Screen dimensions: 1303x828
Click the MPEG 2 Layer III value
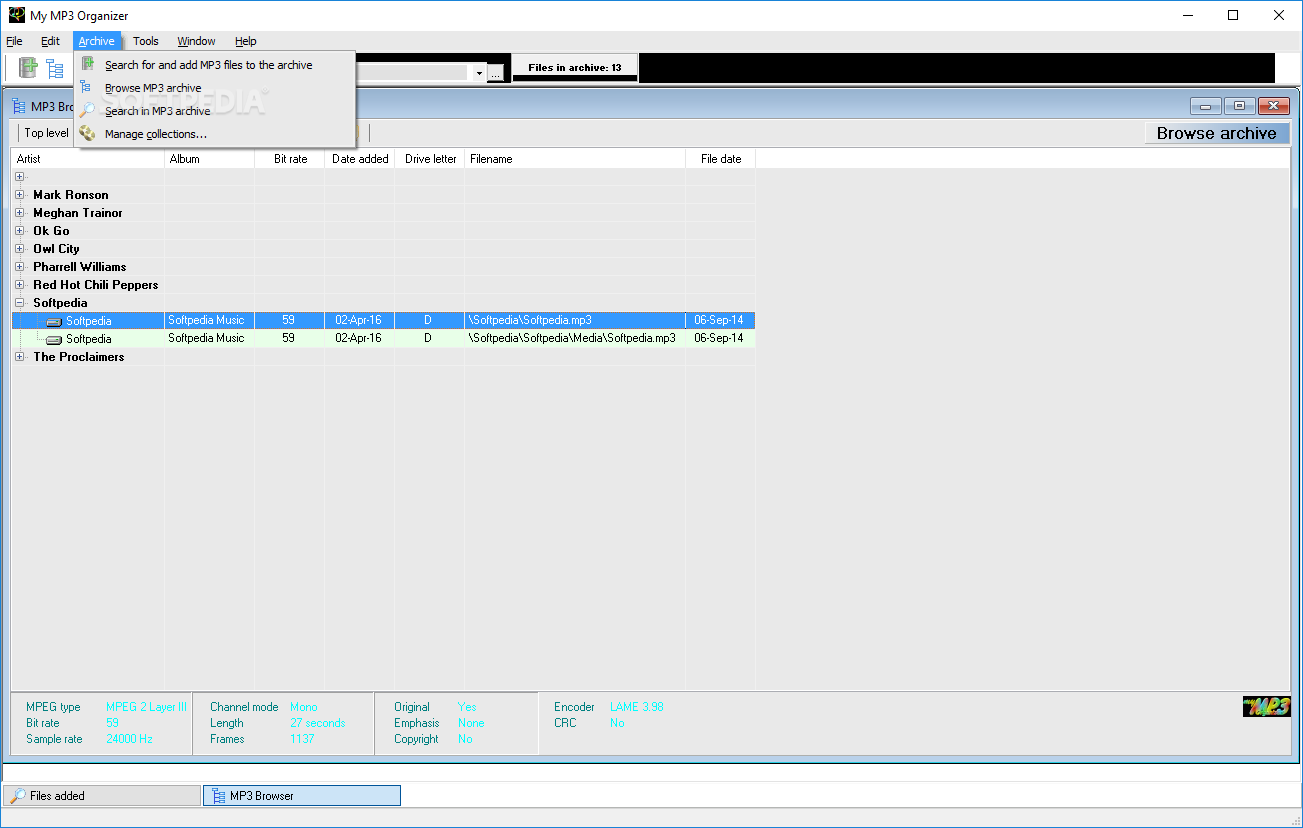point(146,707)
